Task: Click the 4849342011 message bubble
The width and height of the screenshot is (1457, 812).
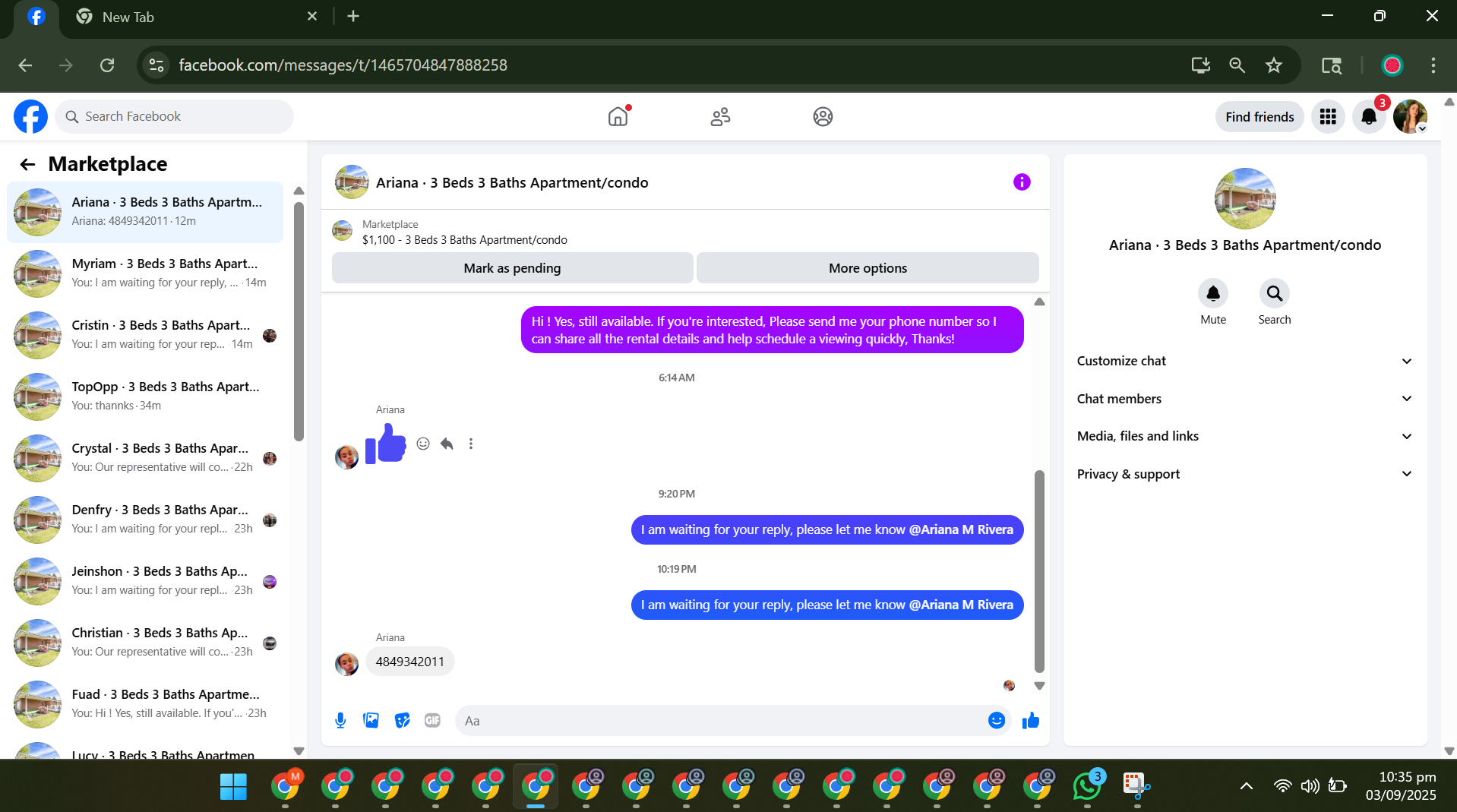Action: tap(409, 662)
